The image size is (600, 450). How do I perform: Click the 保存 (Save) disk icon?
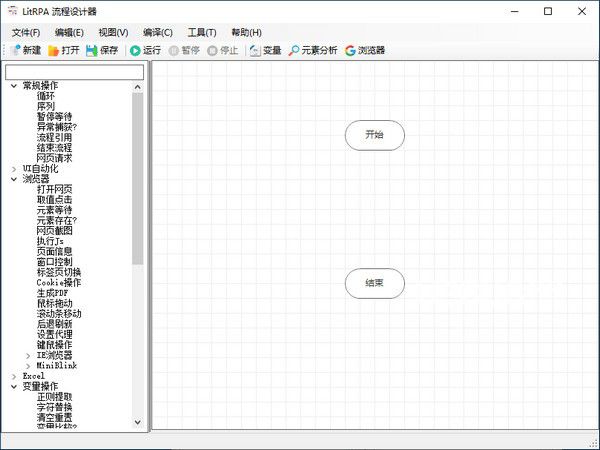pos(91,51)
